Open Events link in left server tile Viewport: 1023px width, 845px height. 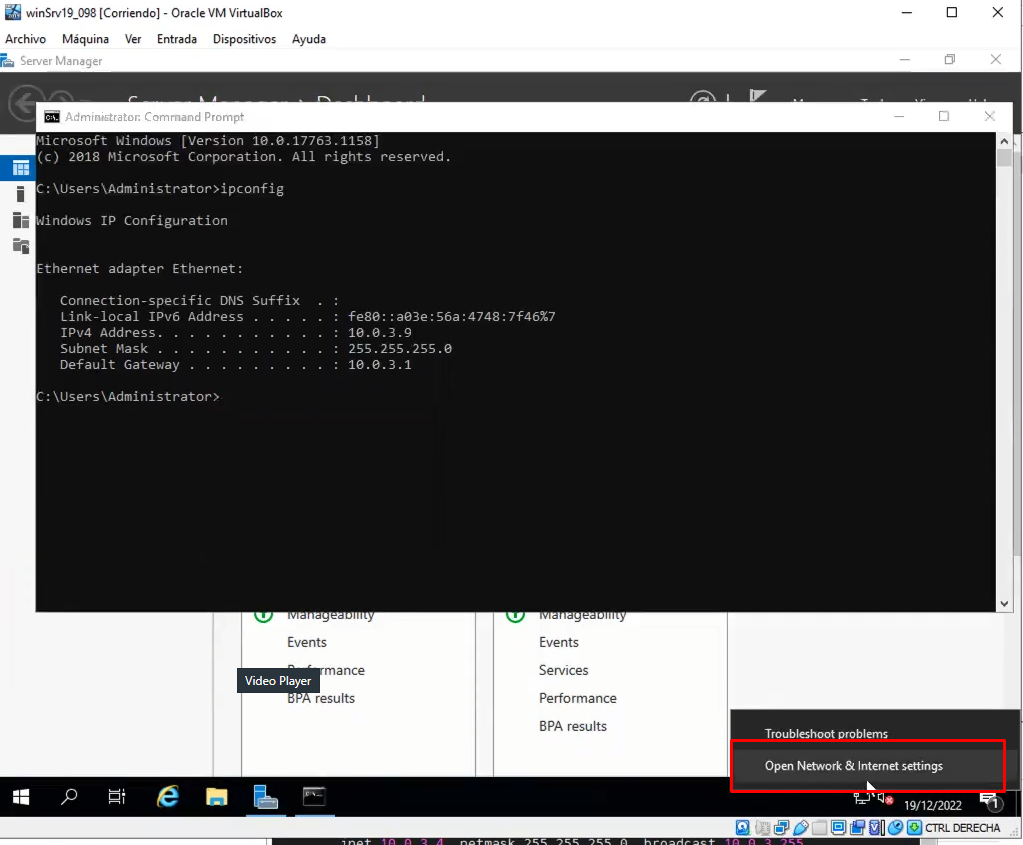(307, 642)
